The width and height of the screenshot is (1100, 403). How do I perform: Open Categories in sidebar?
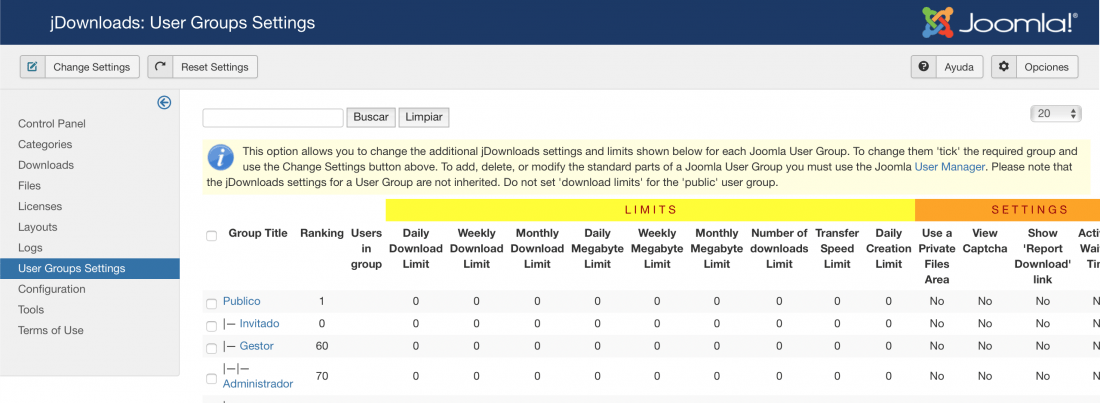(45, 144)
